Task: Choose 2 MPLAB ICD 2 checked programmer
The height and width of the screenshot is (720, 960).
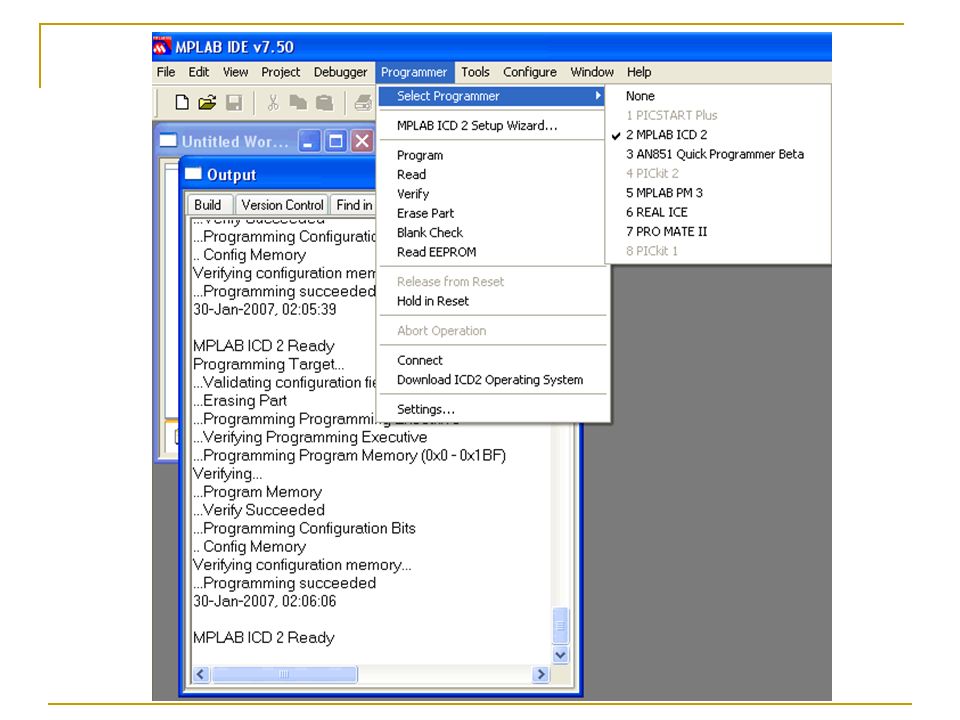Action: coord(666,135)
